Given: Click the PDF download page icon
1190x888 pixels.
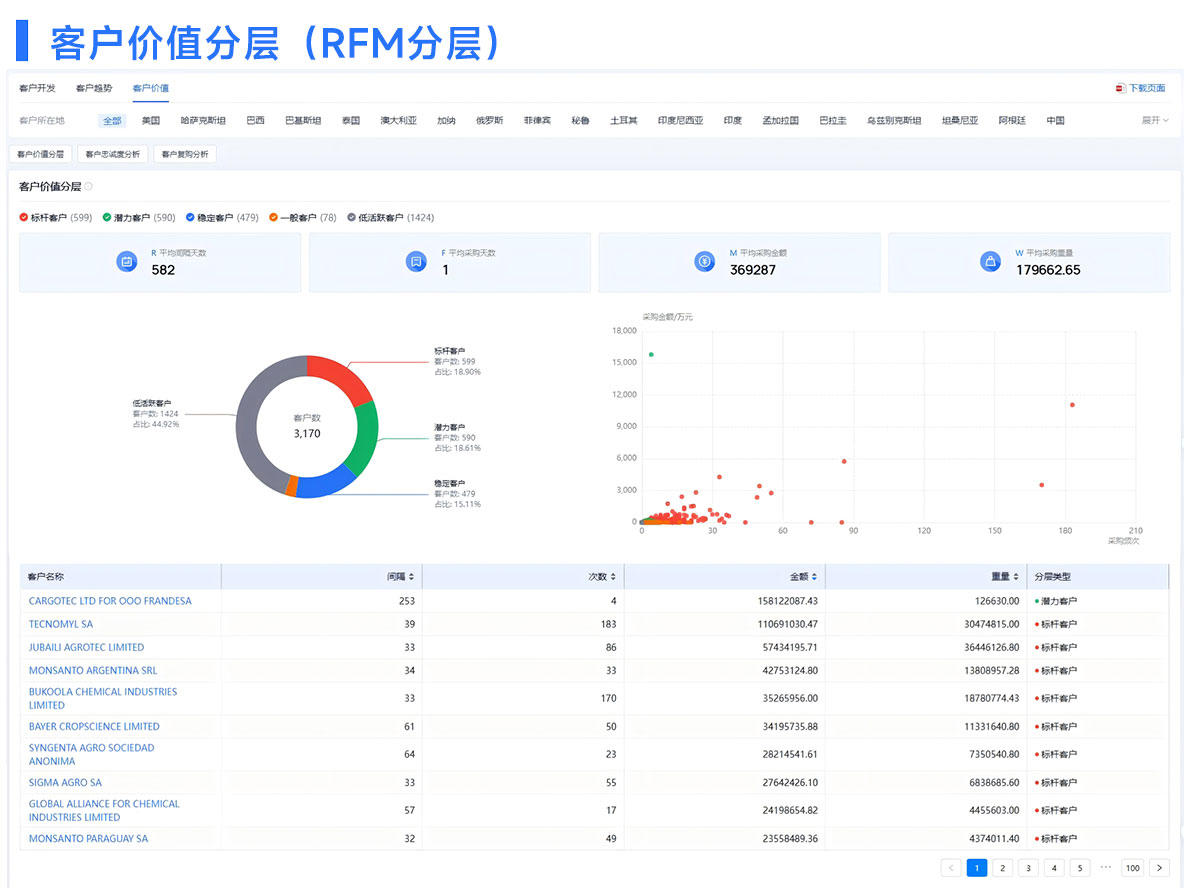Looking at the screenshot, I should tap(1120, 88).
